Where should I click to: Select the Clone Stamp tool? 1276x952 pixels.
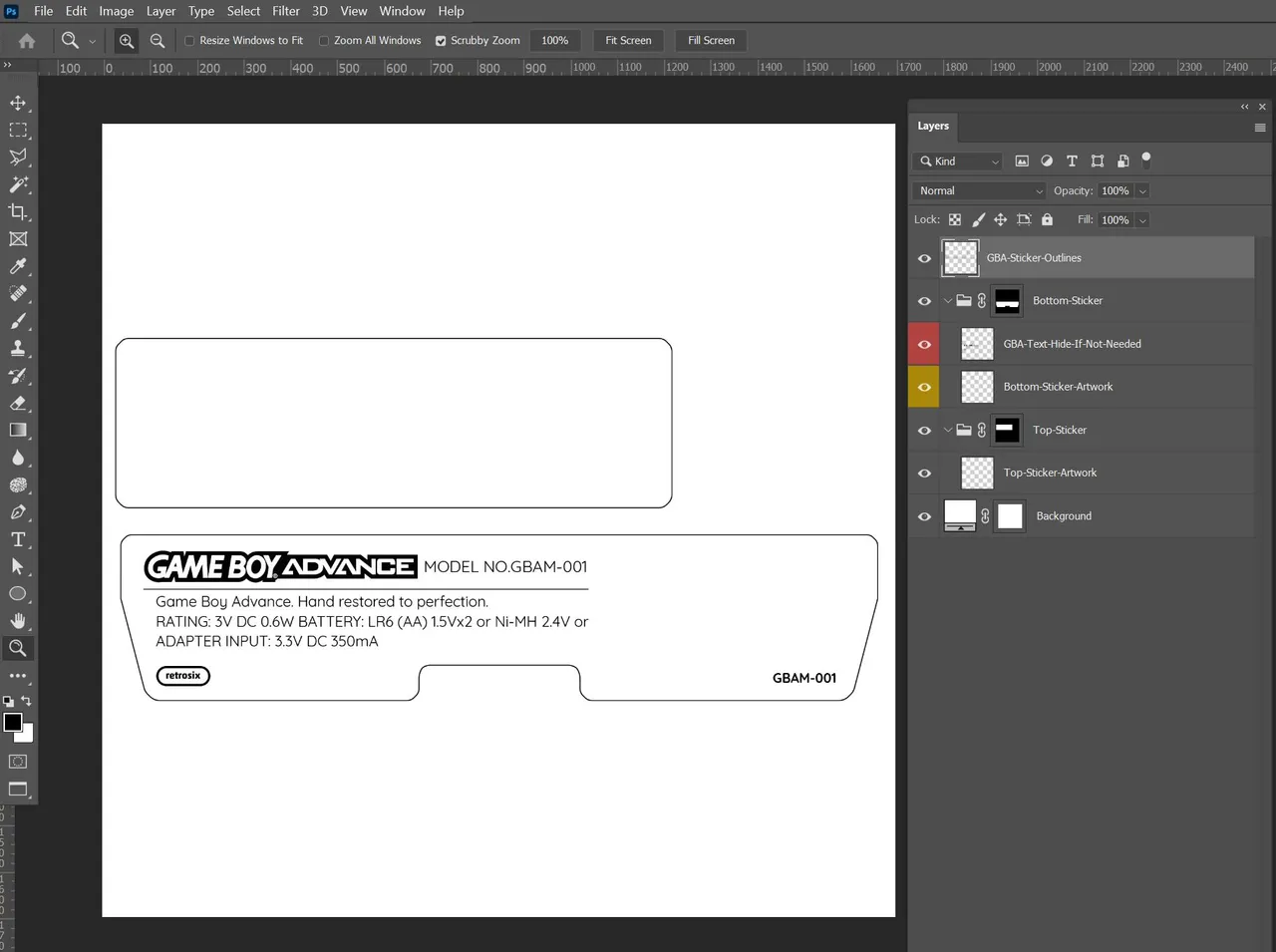pyautogui.click(x=18, y=348)
